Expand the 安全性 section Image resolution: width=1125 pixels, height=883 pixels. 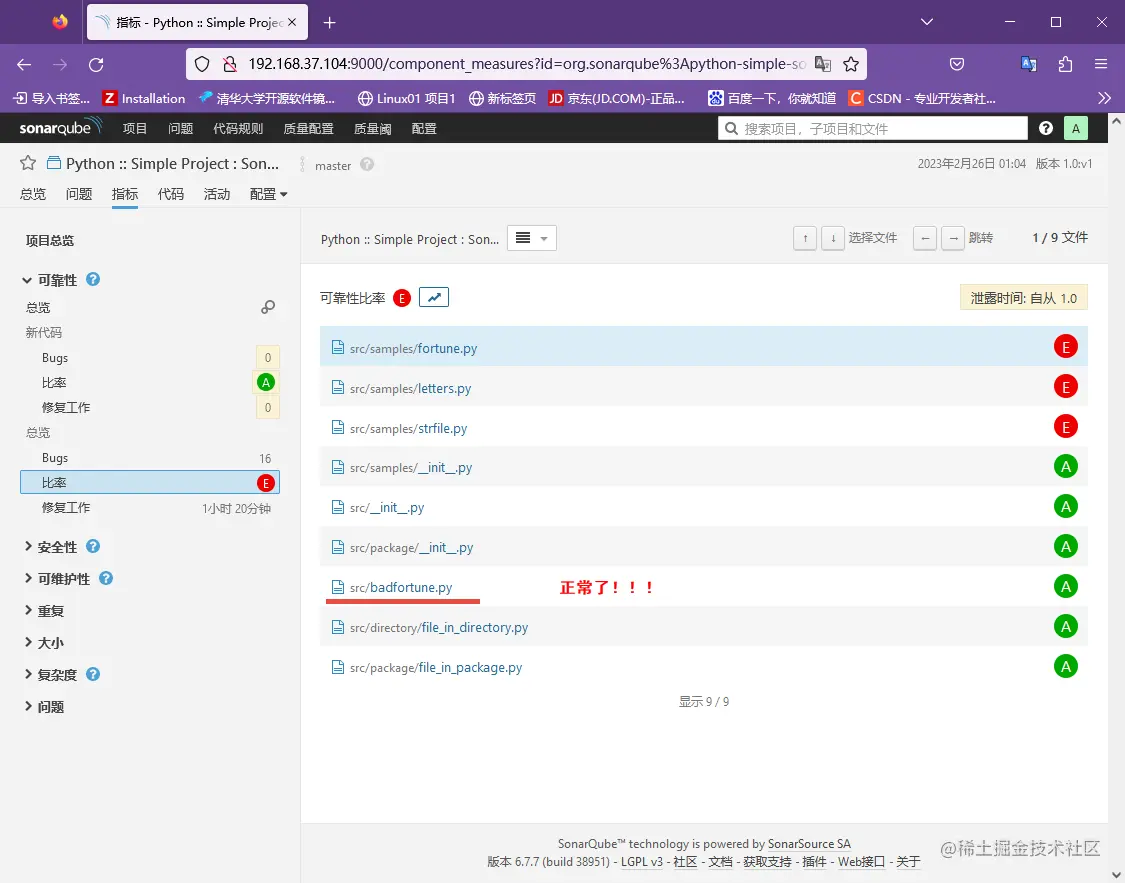[50, 547]
